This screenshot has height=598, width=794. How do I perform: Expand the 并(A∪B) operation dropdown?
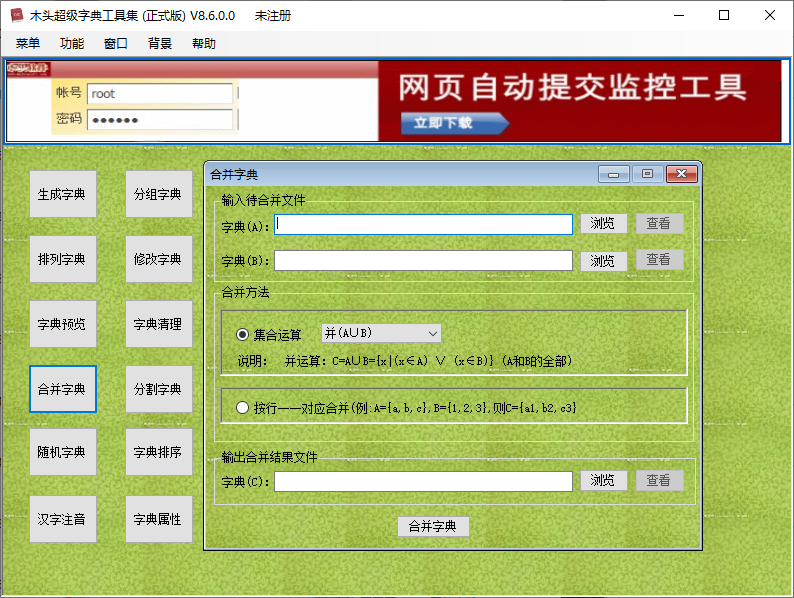click(x=381, y=333)
